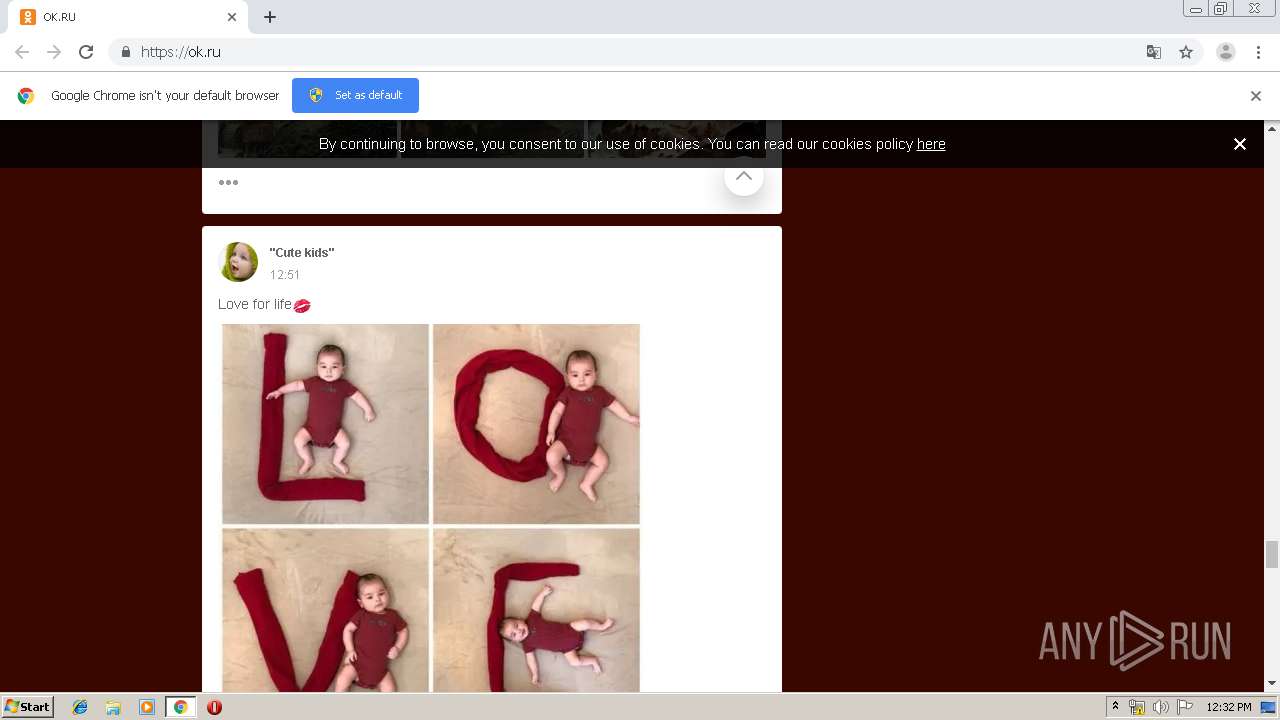
Task: Click the padlock site info icon
Action: pyautogui.click(x=125, y=52)
